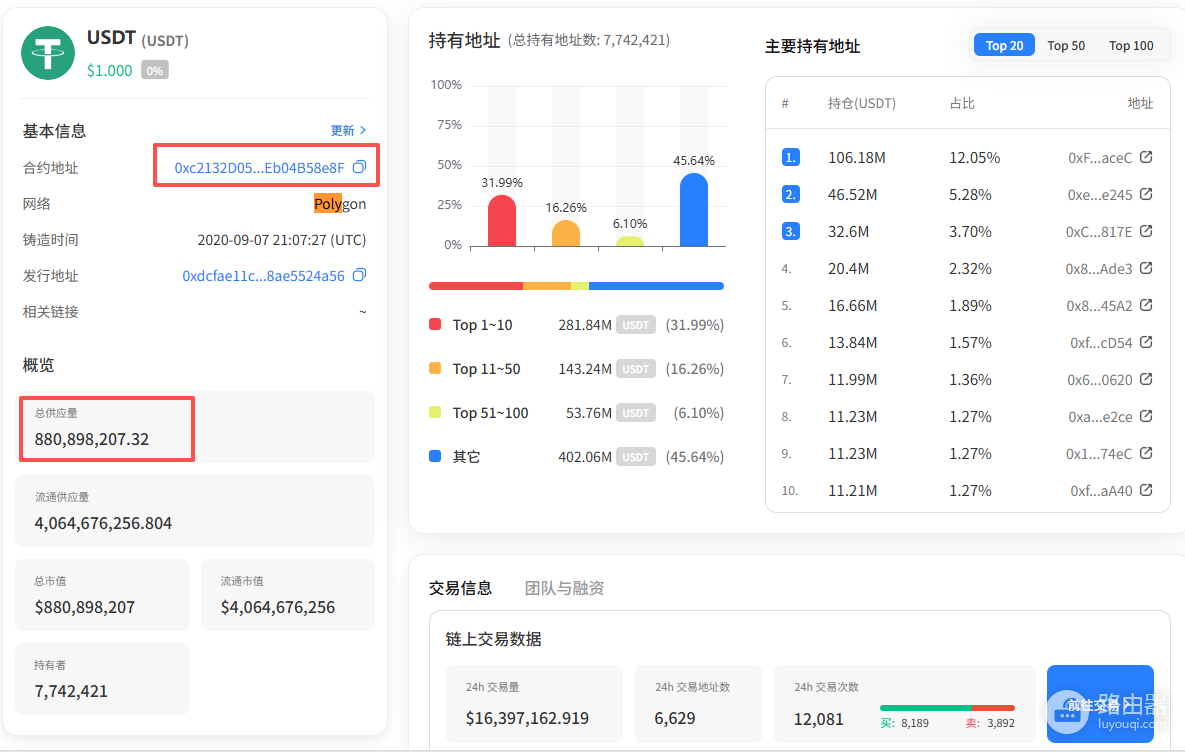Viewport: 1185px width, 752px height.
Task: Click the 更新 link with chevron
Action: [x=348, y=130]
